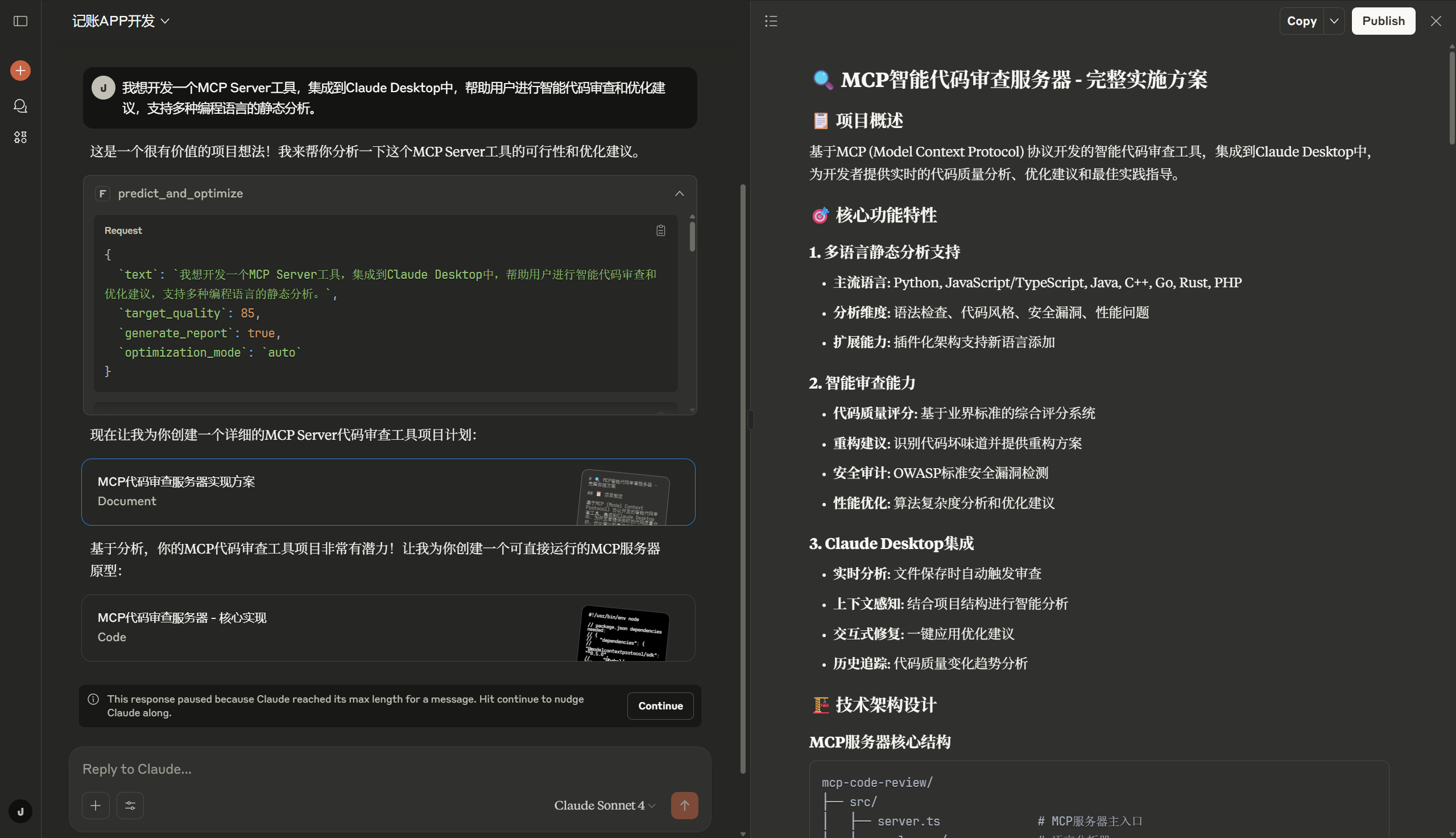The height and width of the screenshot is (838, 1456).
Task: Click the 1. 多语言静态分析支持 heading
Action: tap(884, 252)
